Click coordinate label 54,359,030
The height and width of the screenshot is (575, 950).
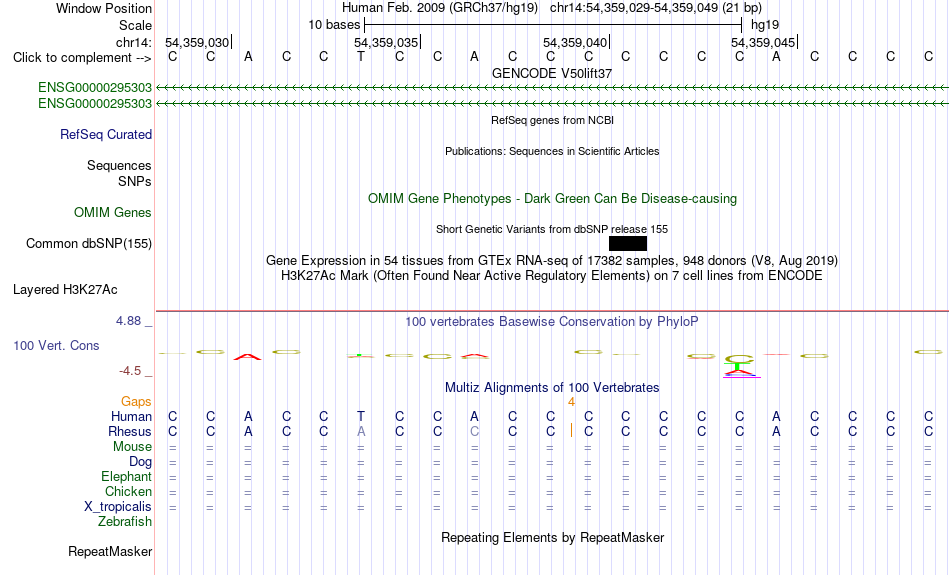(x=198, y=42)
